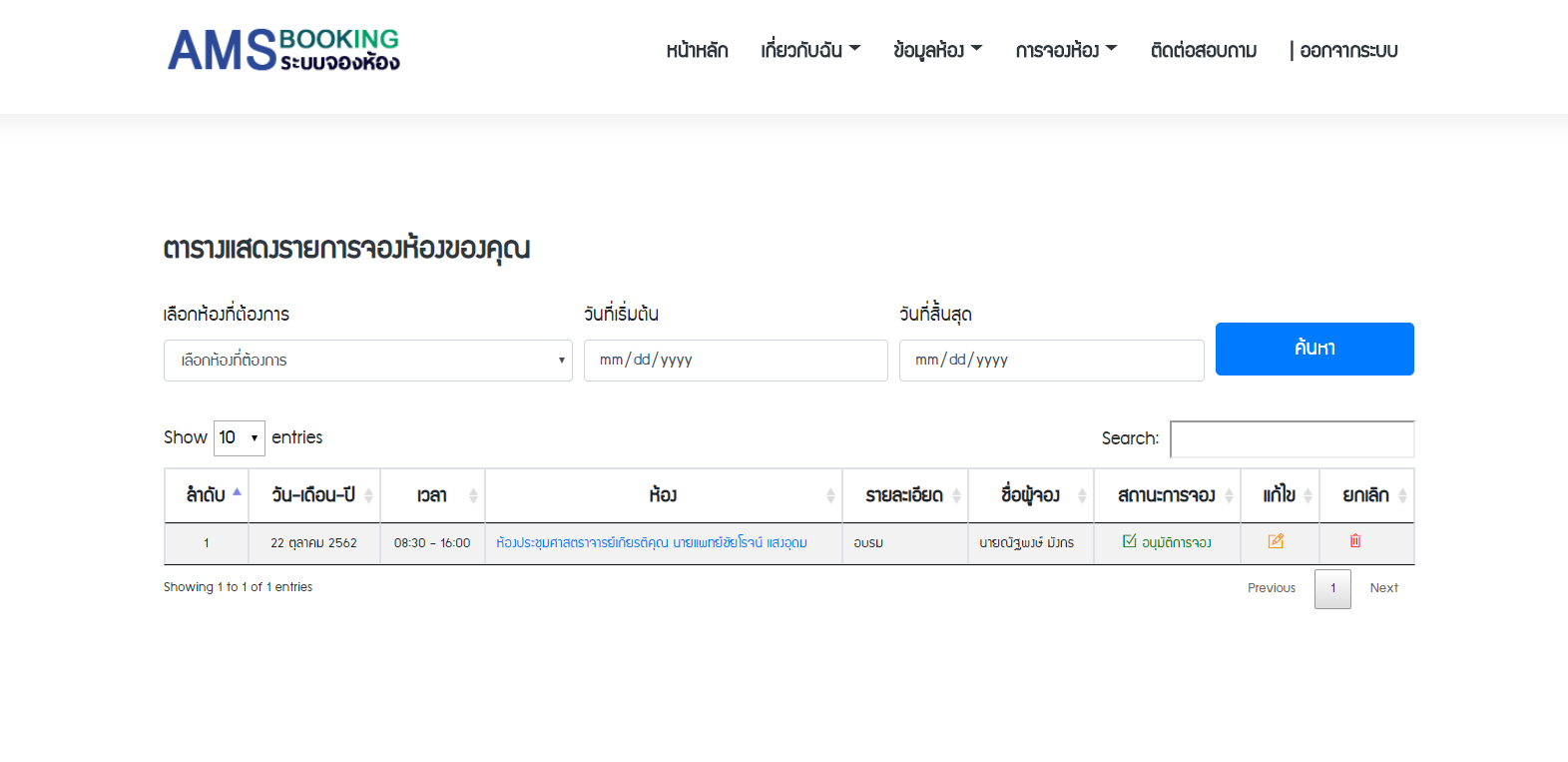Open the เลือกห้องที่ต้องการ room dropdown
The height and width of the screenshot is (762, 1568).
(368, 361)
